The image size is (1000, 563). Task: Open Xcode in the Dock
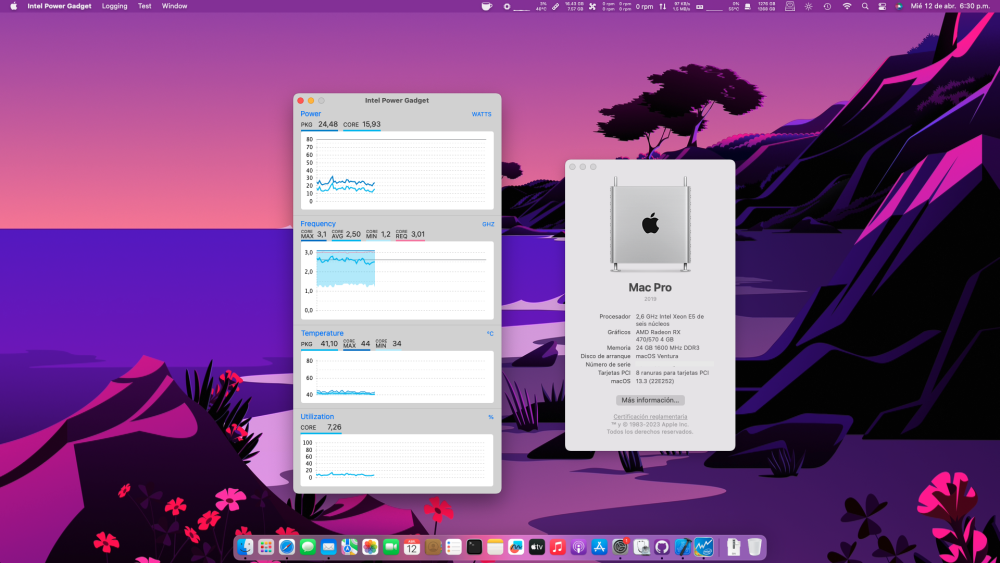click(x=682, y=547)
